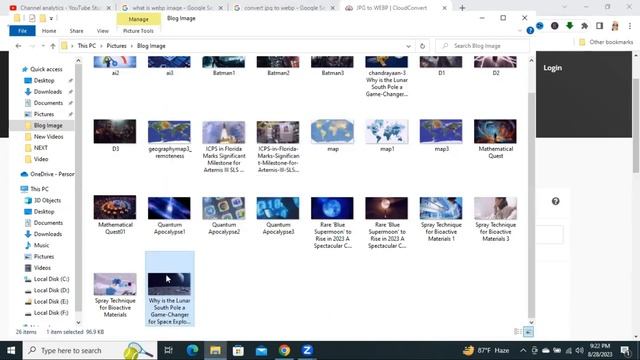The height and width of the screenshot is (360, 640).
Task: Expand the address bar history dropdown
Action: pyautogui.click(x=408, y=46)
